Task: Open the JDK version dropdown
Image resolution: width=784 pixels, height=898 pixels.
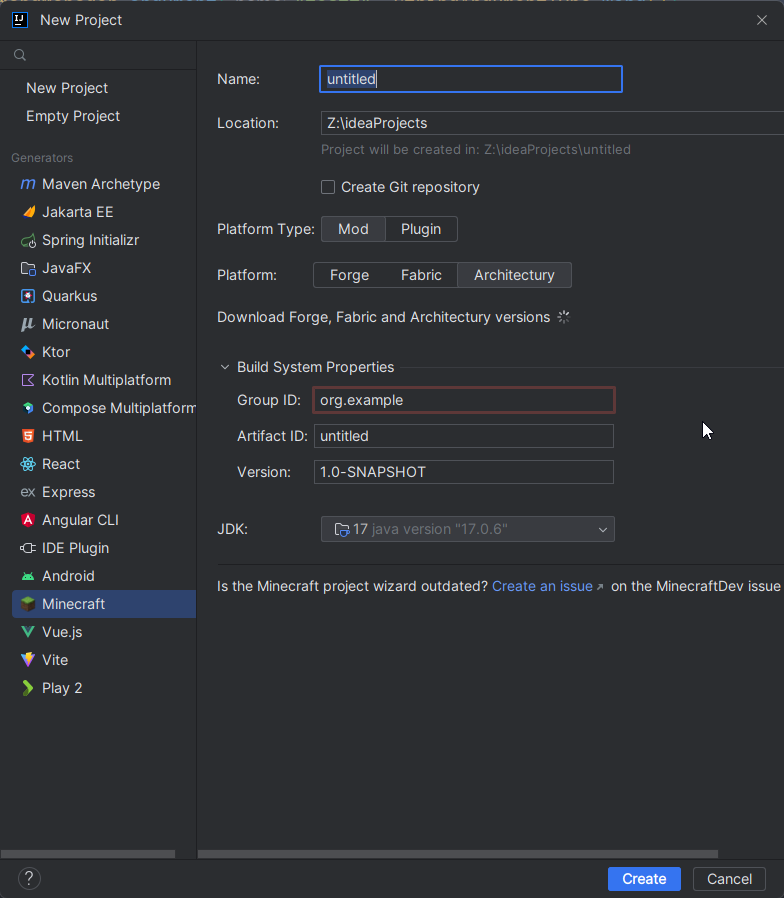Action: pyautogui.click(x=602, y=529)
